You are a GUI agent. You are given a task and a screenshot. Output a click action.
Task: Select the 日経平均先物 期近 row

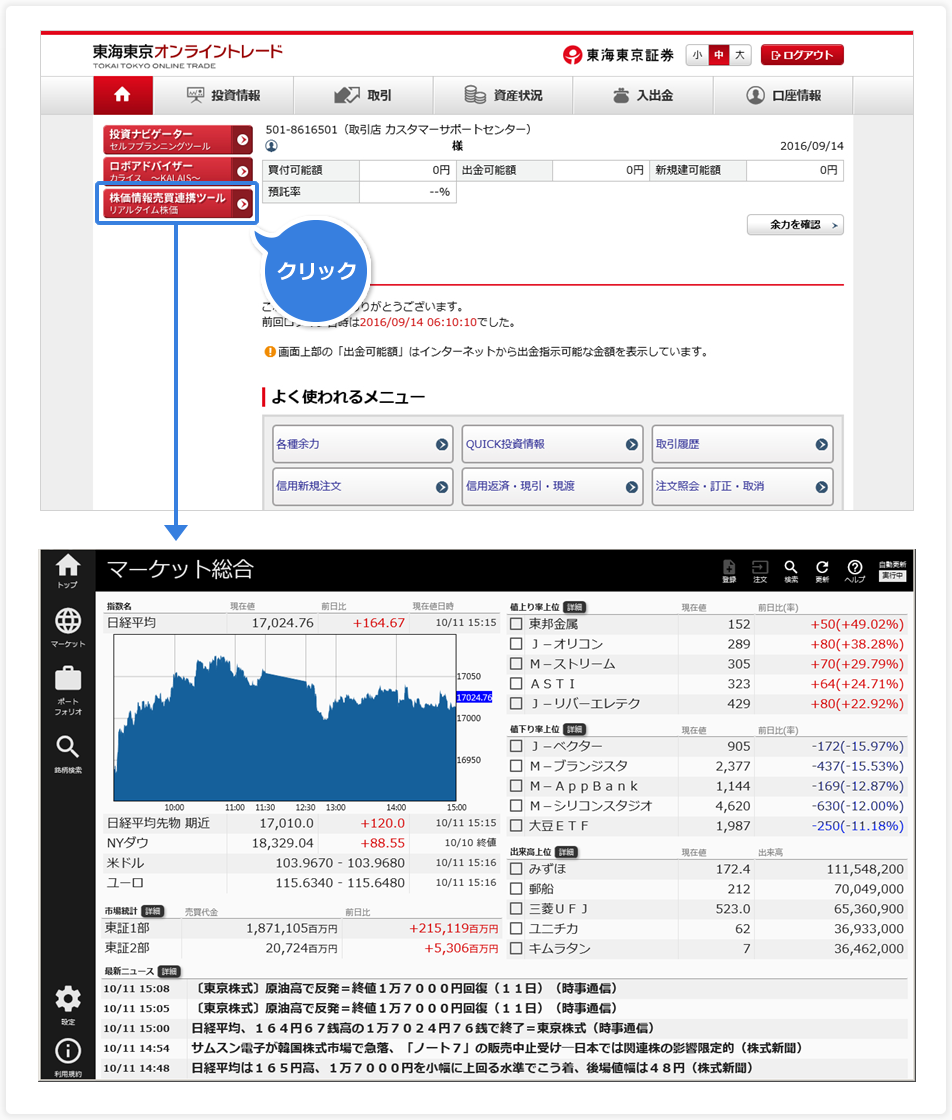point(301,824)
